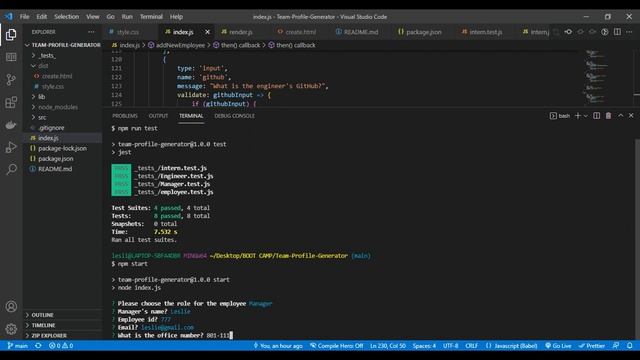Expand the Outline section
The image size is (640, 360).
pyautogui.click(x=63, y=315)
